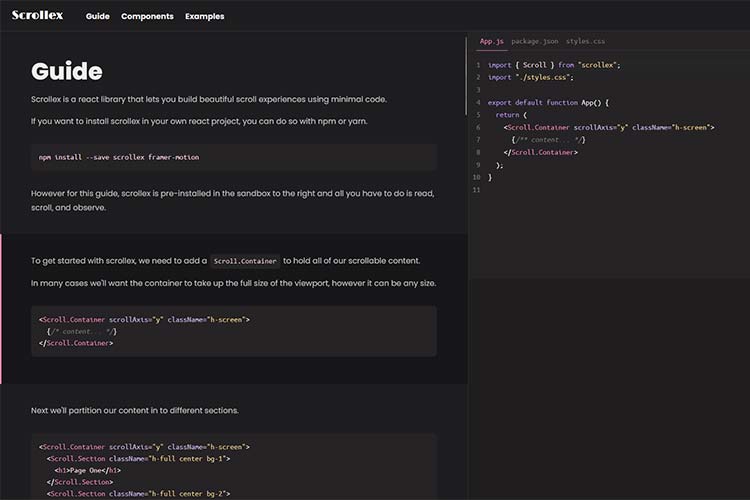The width and height of the screenshot is (750, 500).
Task: Place cursor on empty line 11 in editor
Action: tap(600, 190)
